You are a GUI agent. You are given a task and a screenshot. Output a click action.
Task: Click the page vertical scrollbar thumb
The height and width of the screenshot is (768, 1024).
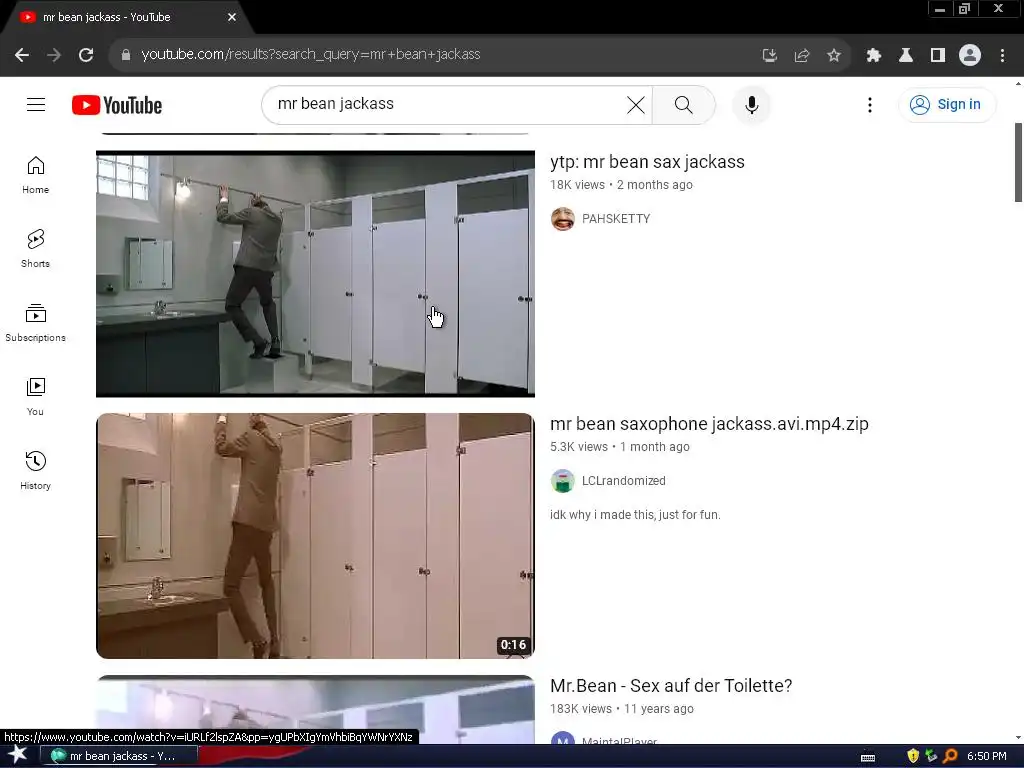coord(1018,163)
